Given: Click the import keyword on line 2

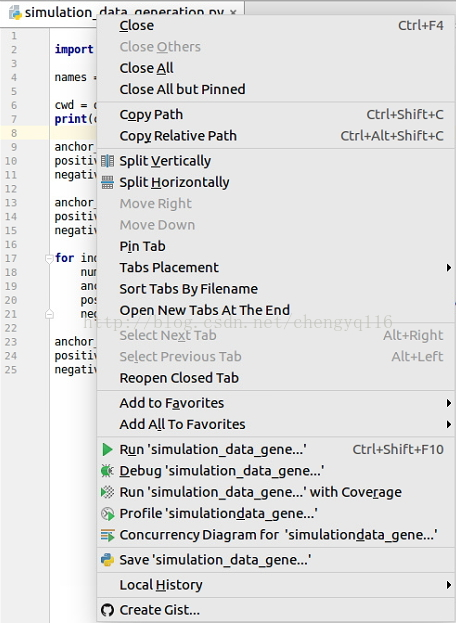Looking at the screenshot, I should tap(74, 49).
